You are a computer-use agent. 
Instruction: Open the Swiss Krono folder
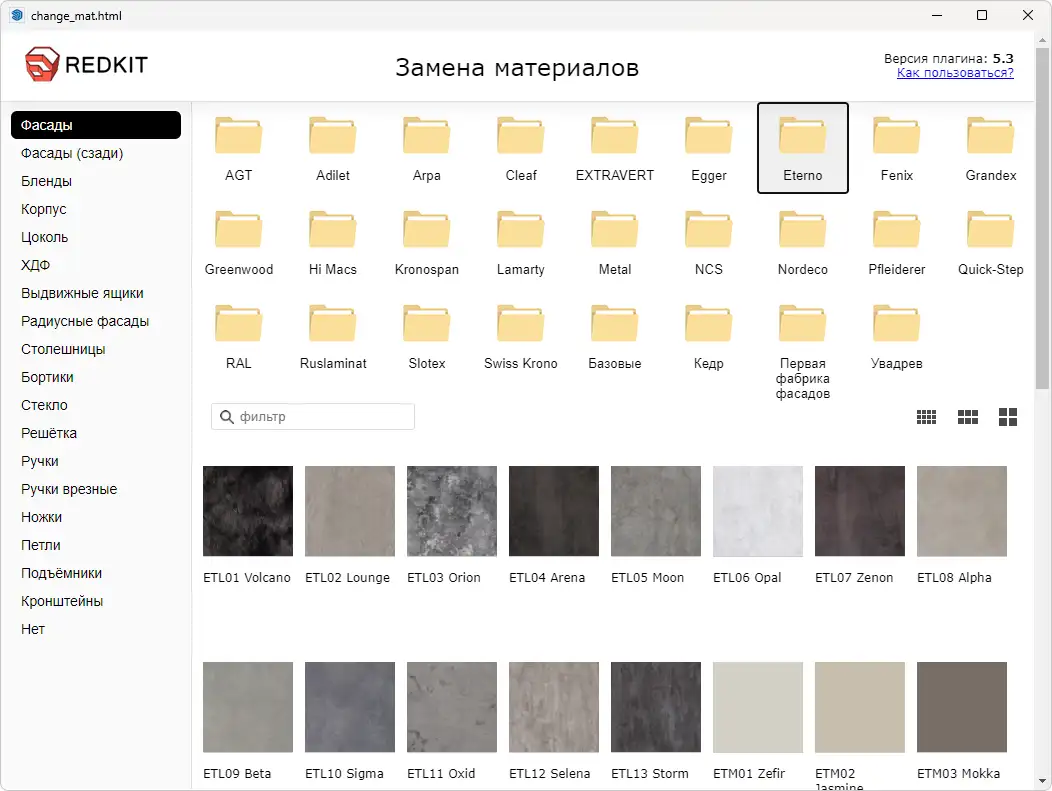point(520,328)
